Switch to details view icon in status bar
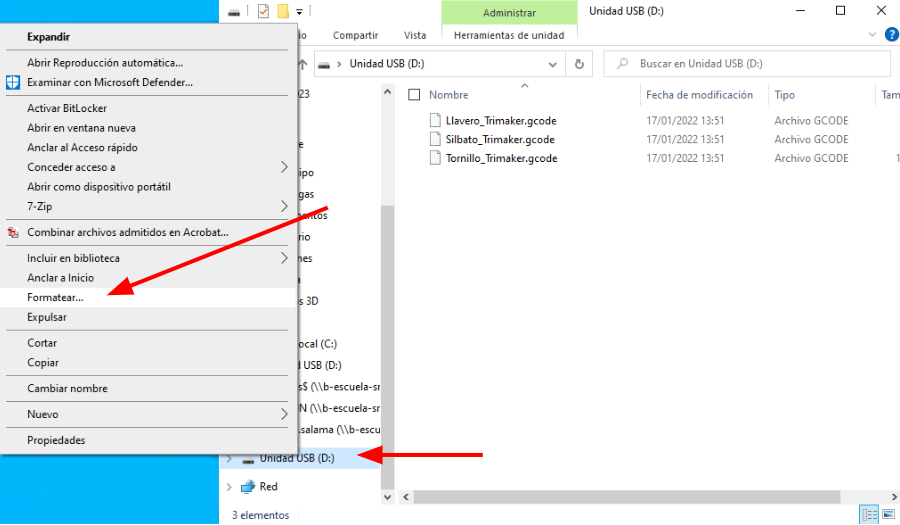Screen dimensions: 900x525 867,514
